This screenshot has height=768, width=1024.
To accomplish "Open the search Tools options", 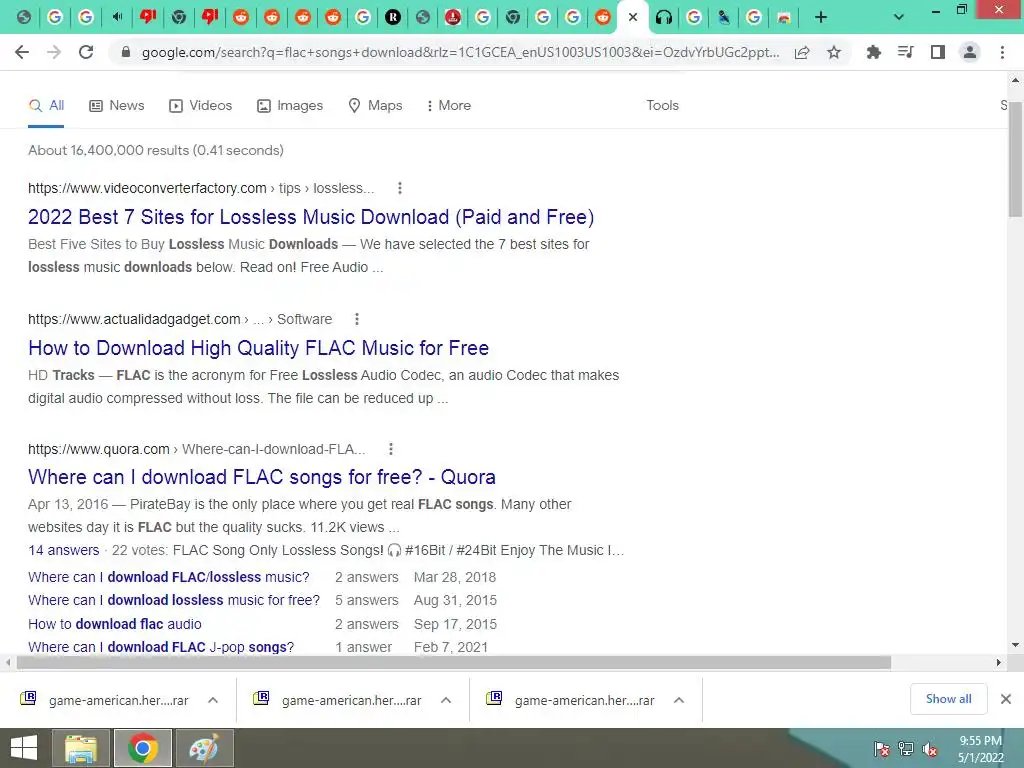I will pyautogui.click(x=662, y=105).
